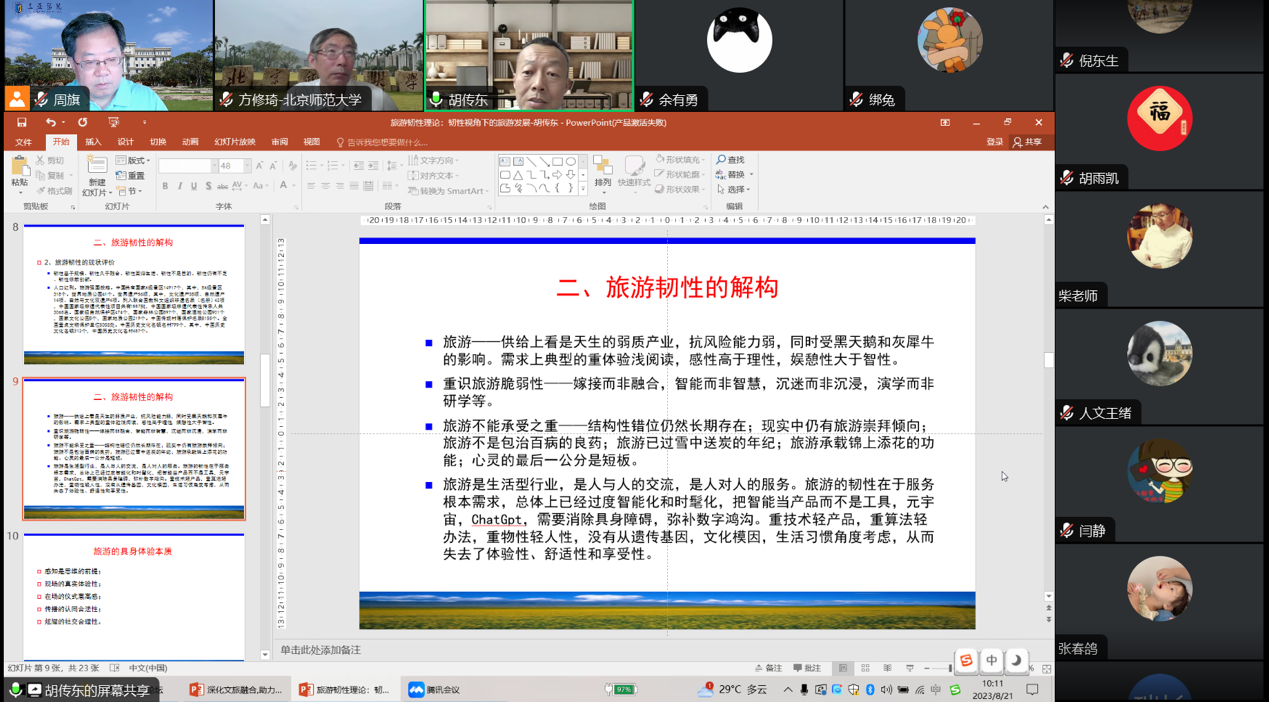This screenshot has height=702, width=1269.
Task: Toggle Chinese/English input mode (中) button
Action: pyautogui.click(x=991, y=660)
